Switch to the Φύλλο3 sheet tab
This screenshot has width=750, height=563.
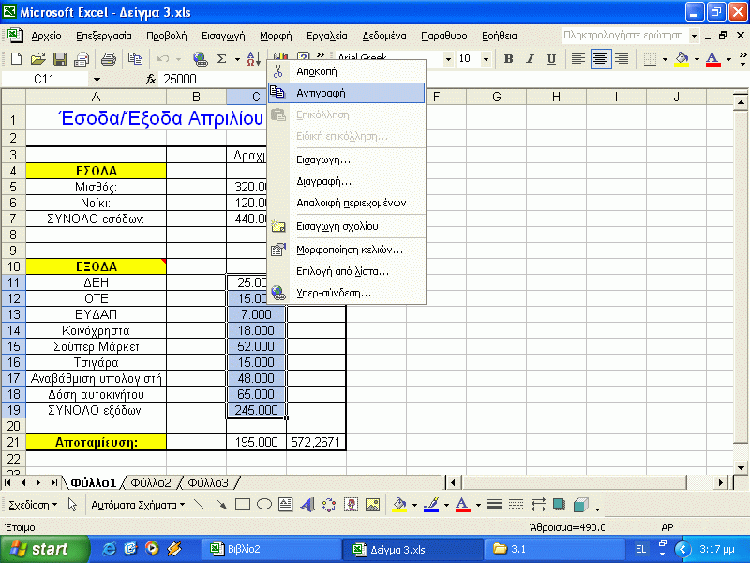click(x=208, y=483)
